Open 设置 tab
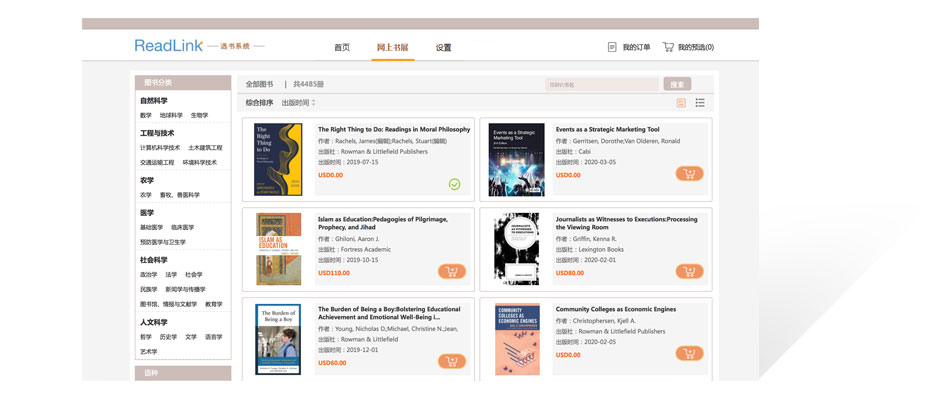 pyautogui.click(x=443, y=47)
